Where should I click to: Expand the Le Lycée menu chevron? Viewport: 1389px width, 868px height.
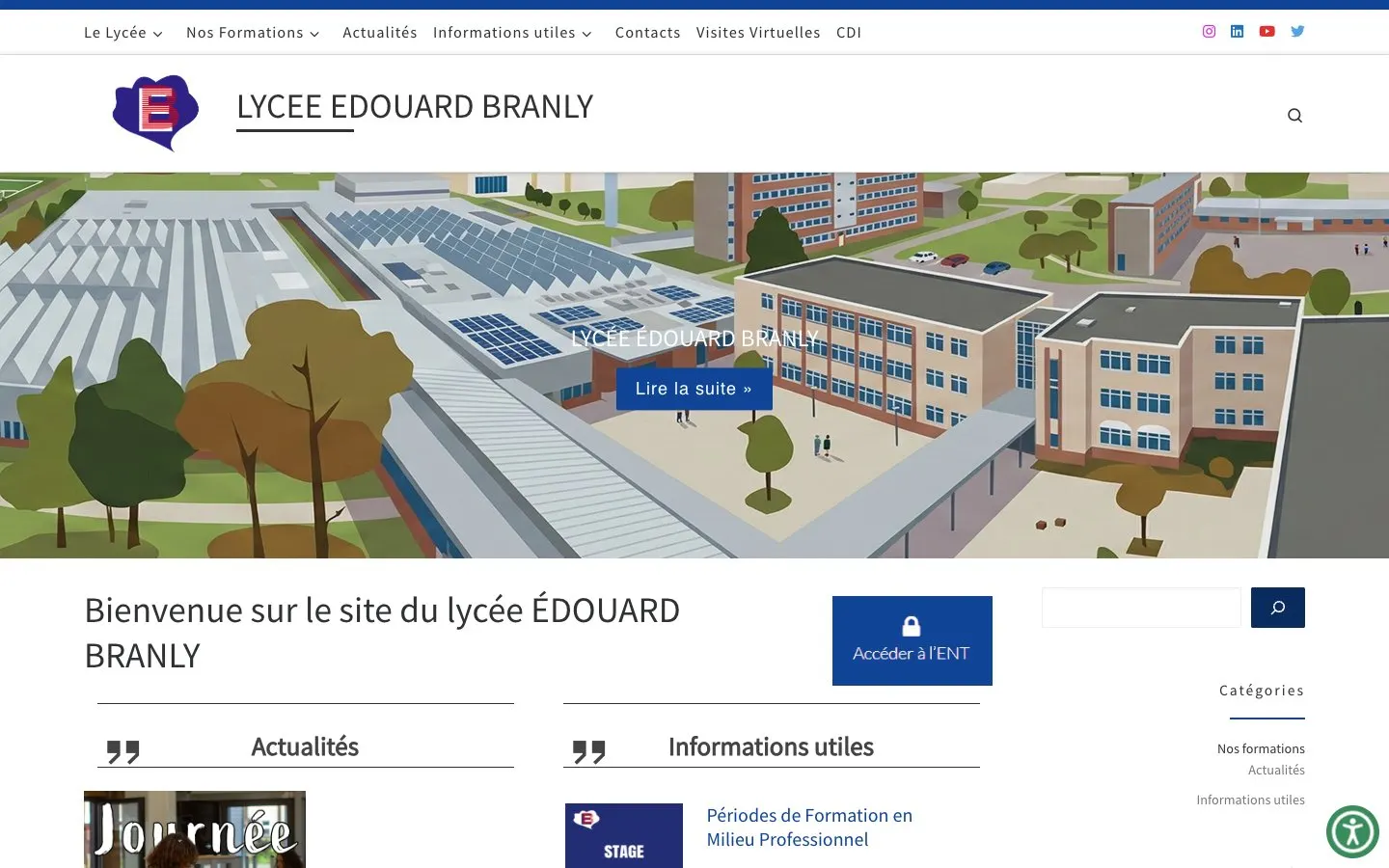158,34
